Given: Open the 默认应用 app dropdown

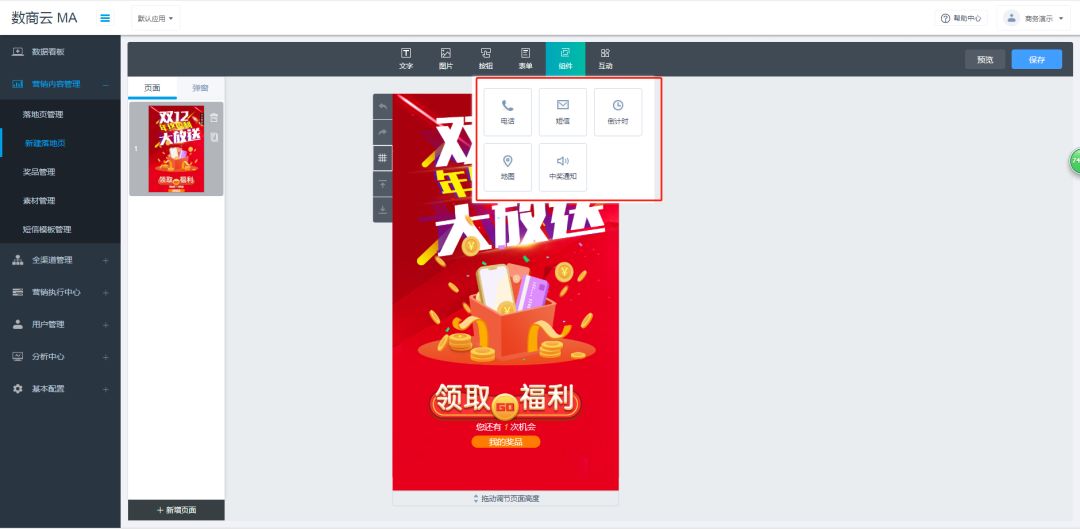Looking at the screenshot, I should (155, 19).
